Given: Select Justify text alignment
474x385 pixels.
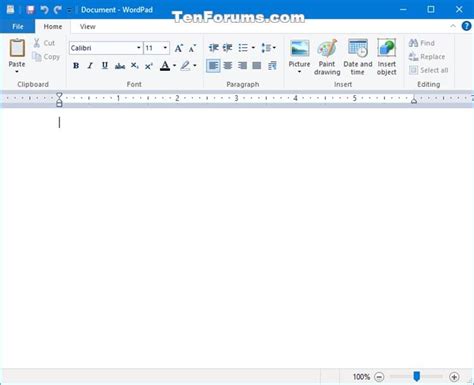Looking at the screenshot, I should (x=257, y=66).
